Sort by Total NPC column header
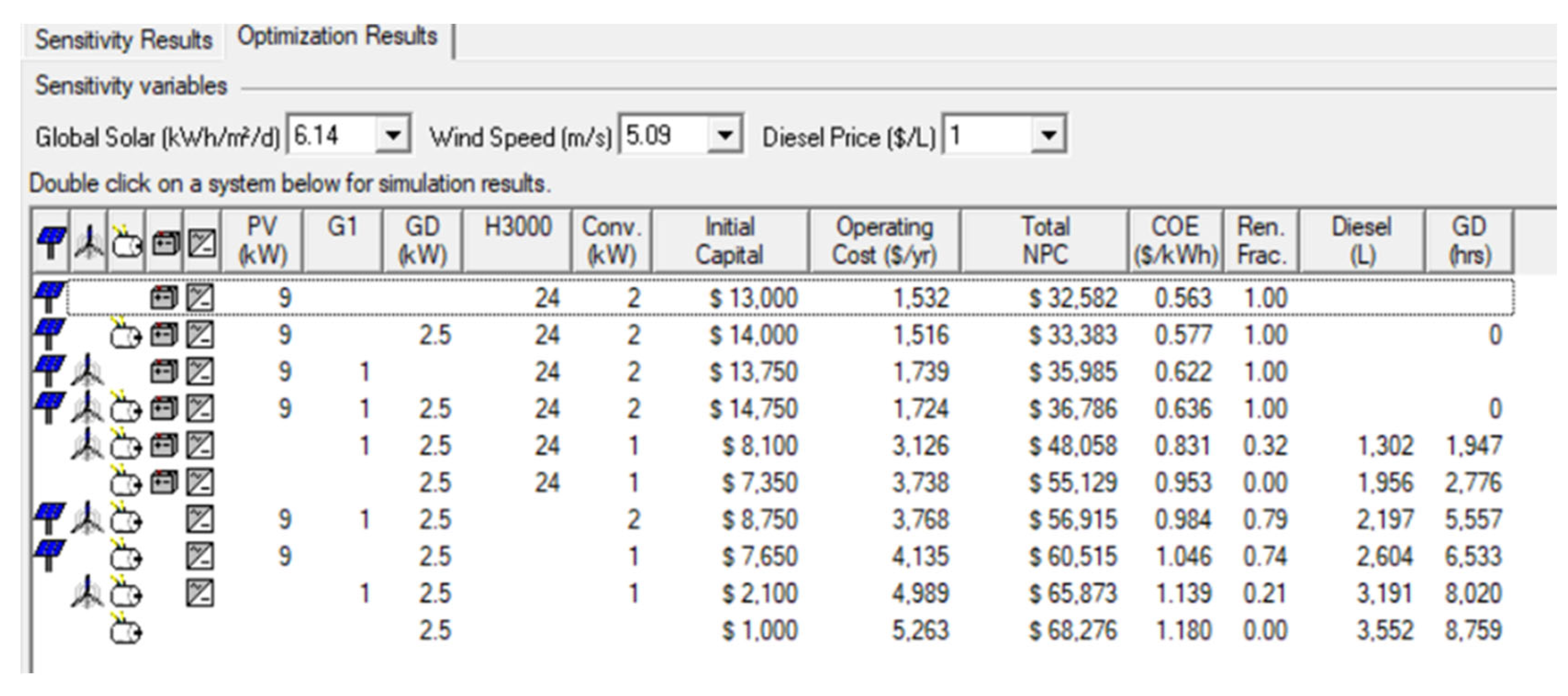Viewport: 1568px width, 696px height. [1045, 241]
